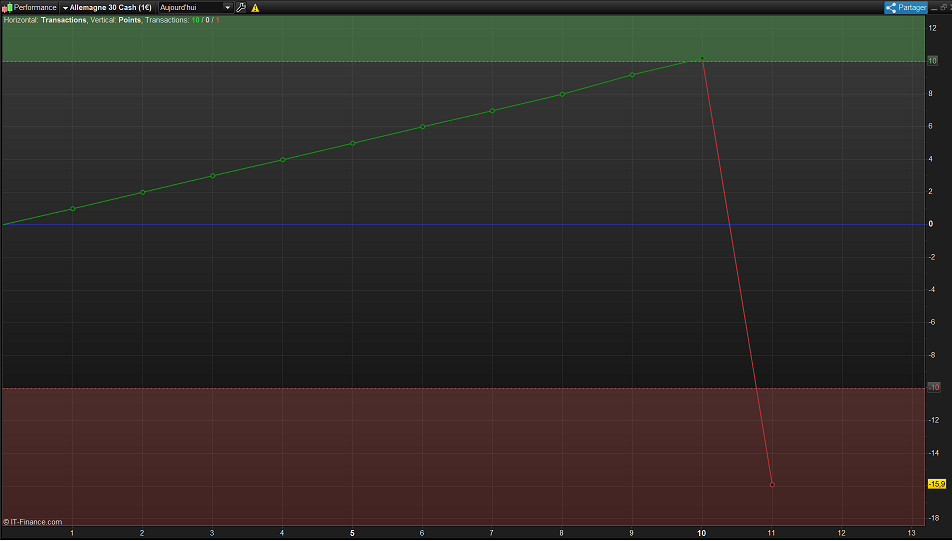The height and width of the screenshot is (541, 952).
Task: Click the bold Transactions horizontal-axis setting
Action: 64,20
